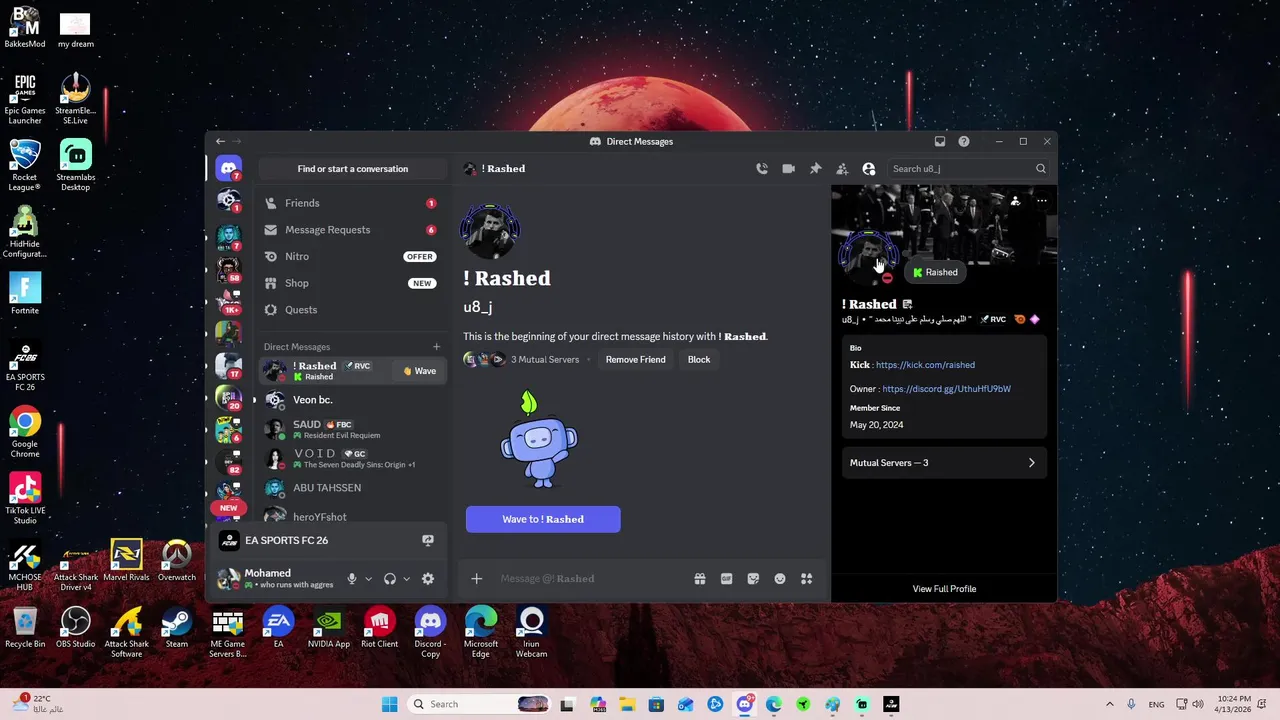Add friends to this DM
Image resolution: width=1280 pixels, height=720 pixels.
842,169
